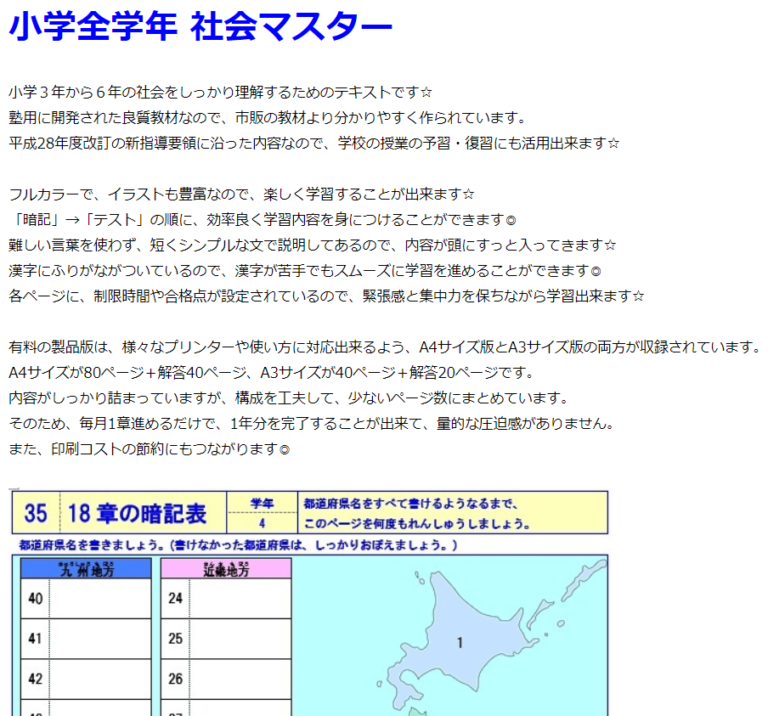768x716 pixels.
Task: Click the line starting 難しい言葉を使わず
Action: [x=312, y=245]
